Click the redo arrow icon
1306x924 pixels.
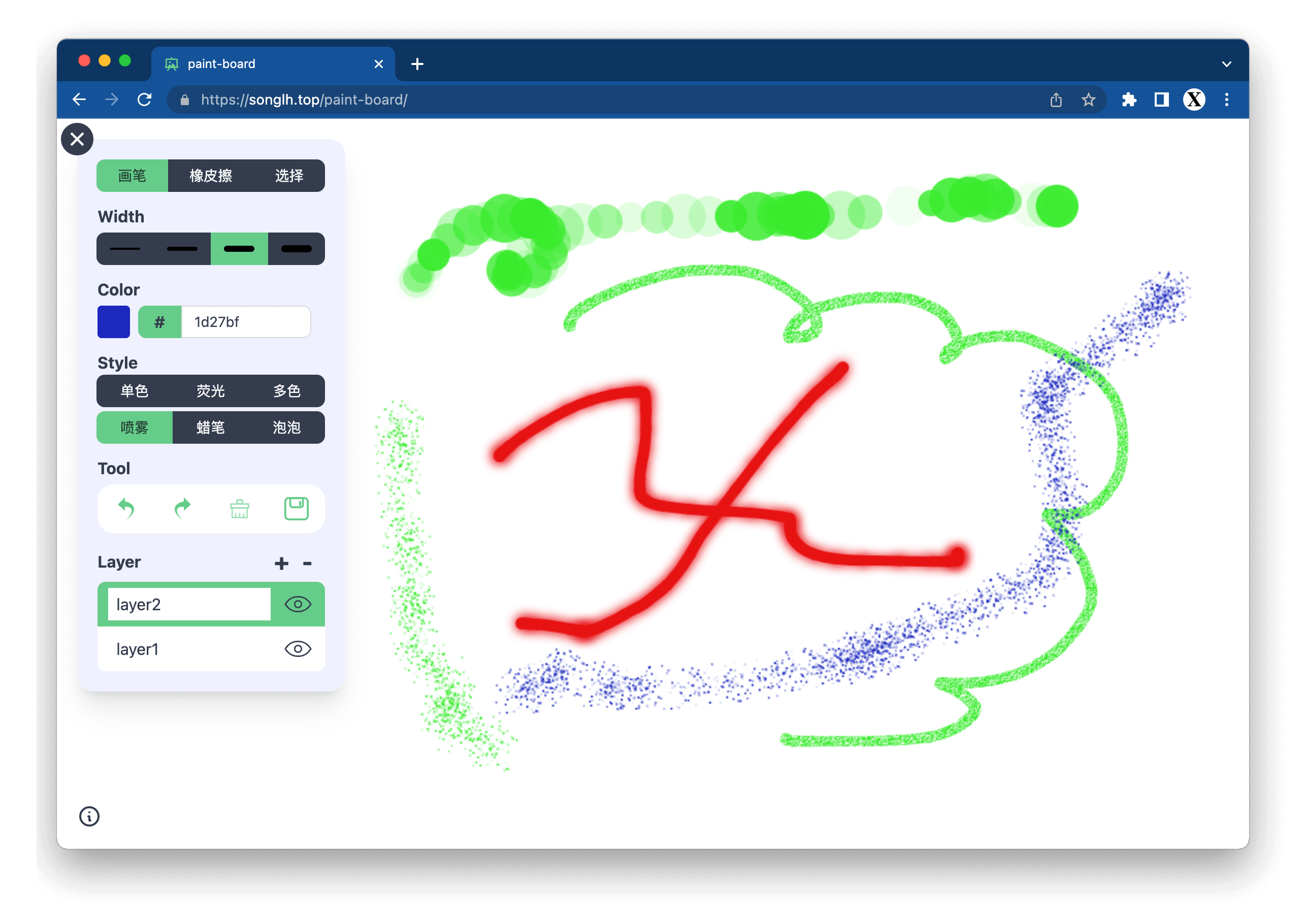tap(182, 508)
